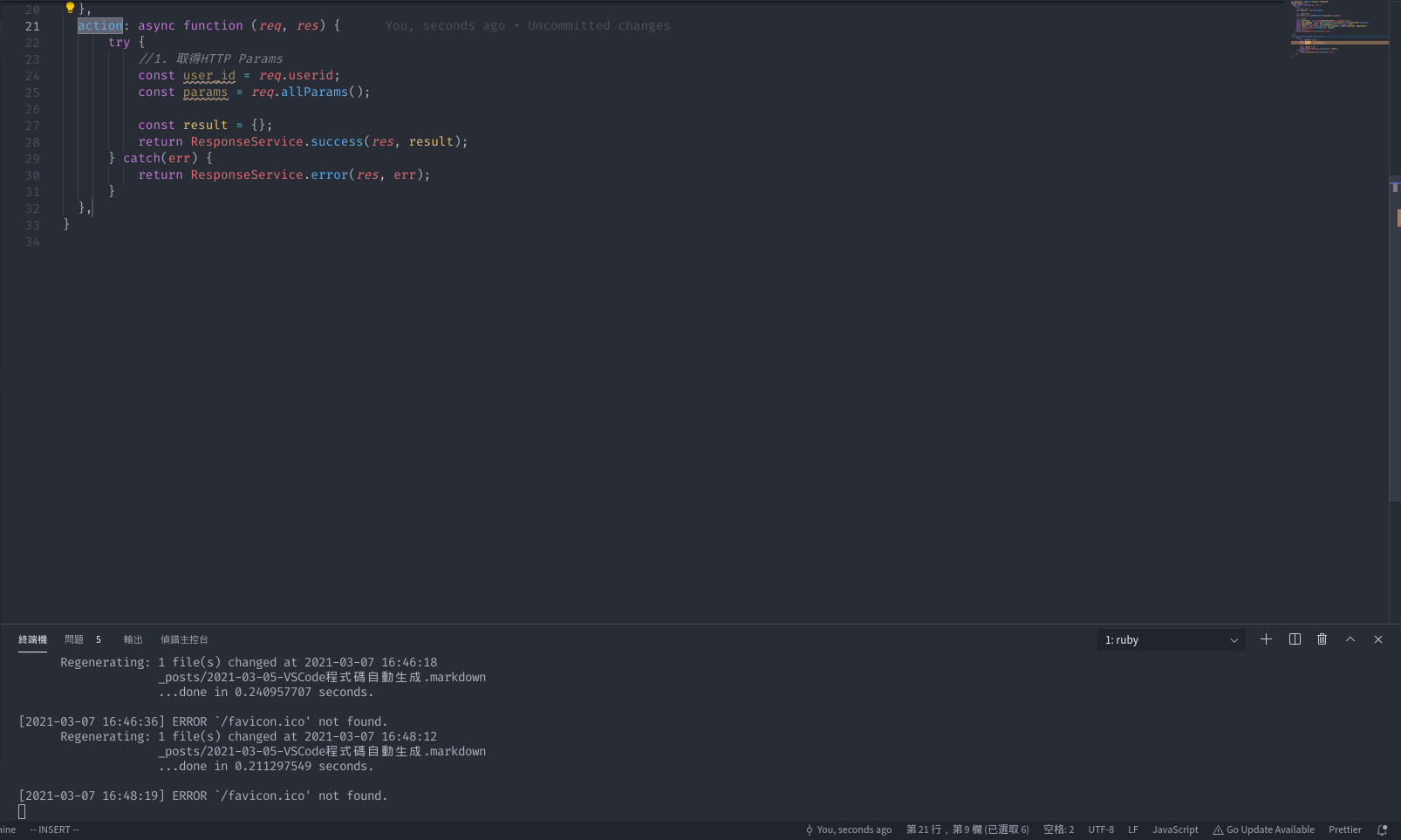Close the terminal panel
This screenshot has height=840, width=1401.
point(1378,639)
